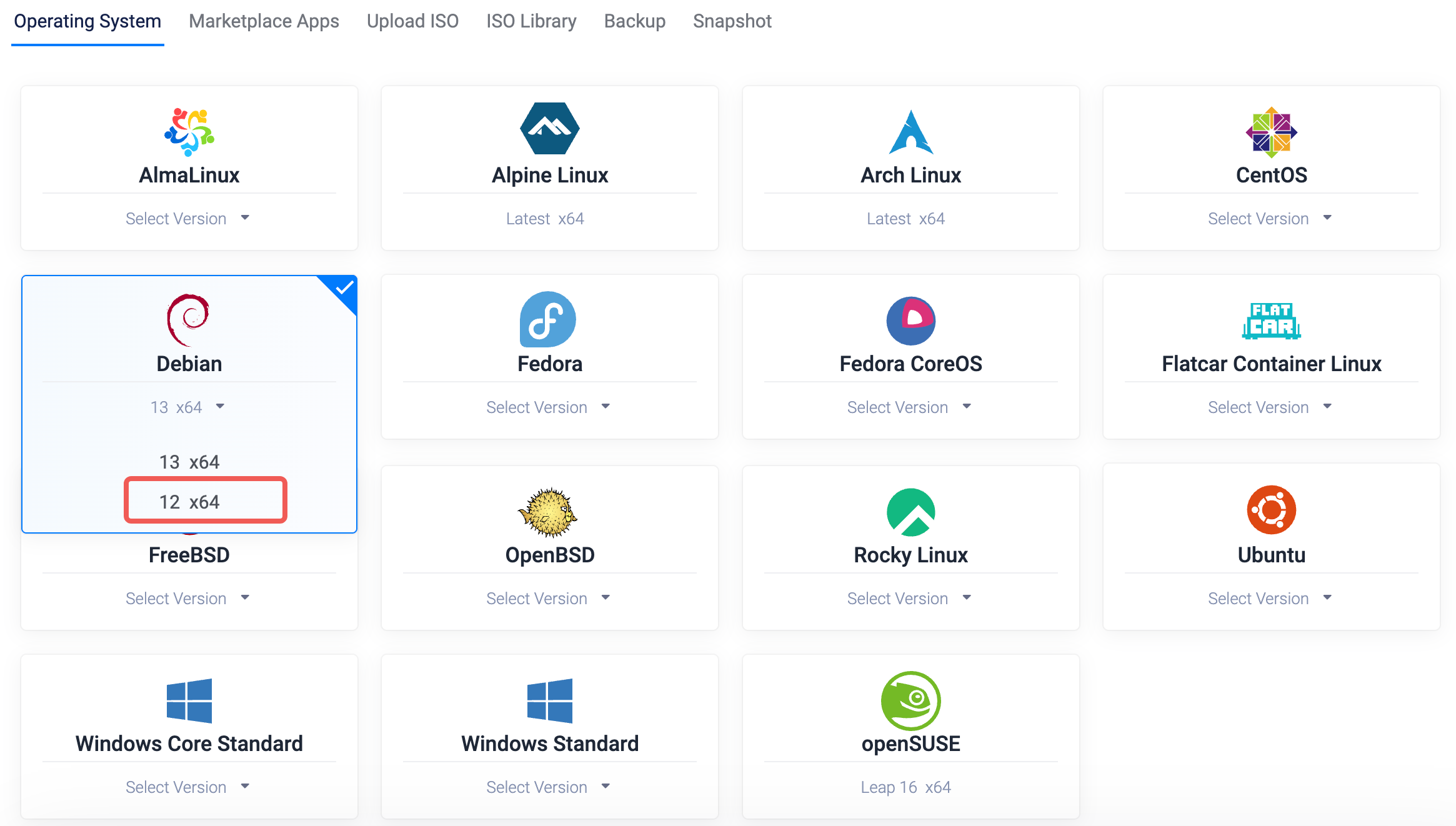Click the OpenBSD pufferfish icon
Image resolution: width=1456 pixels, height=826 pixels.
coord(548,512)
